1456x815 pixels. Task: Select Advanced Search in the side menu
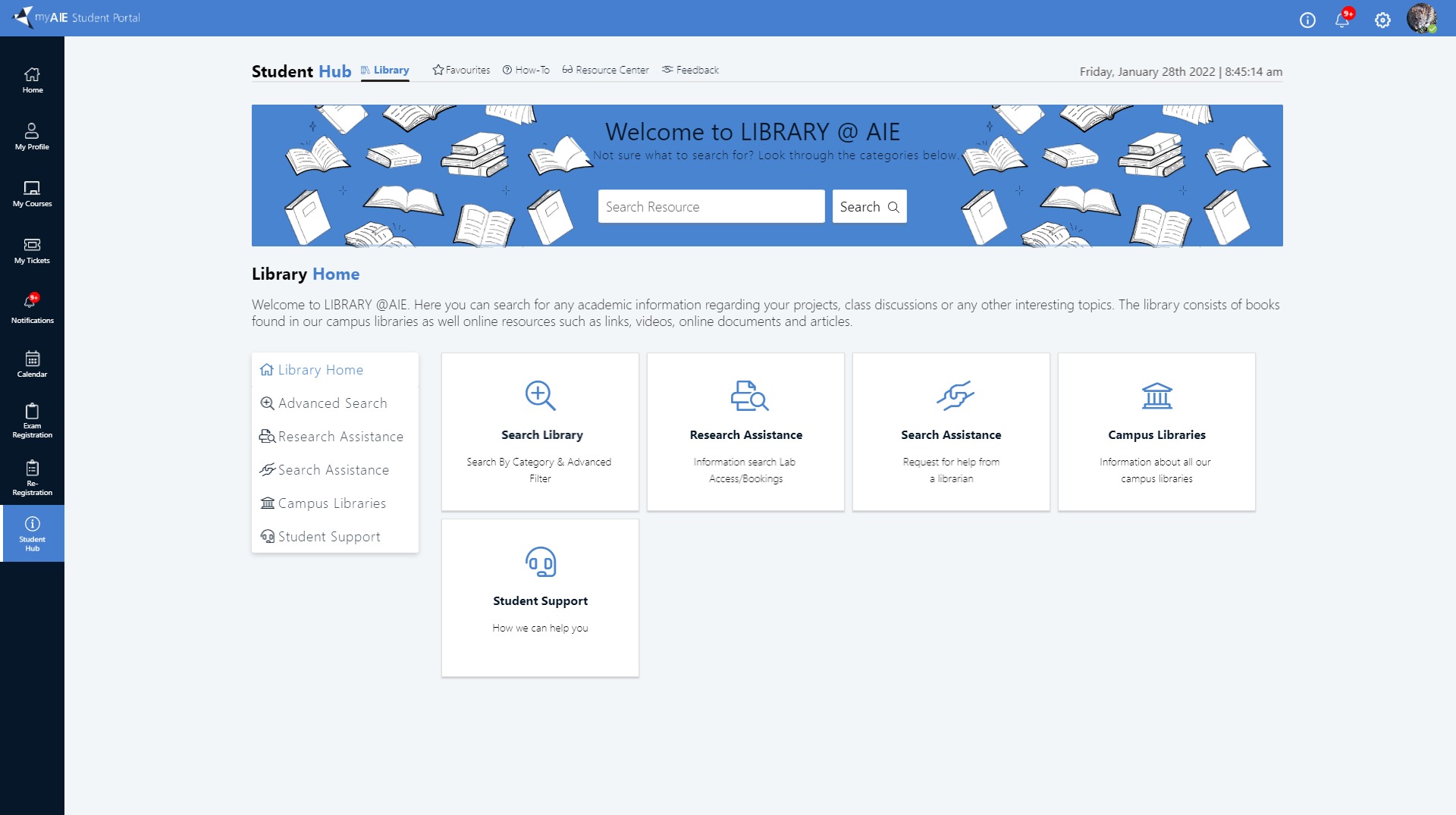coord(335,403)
